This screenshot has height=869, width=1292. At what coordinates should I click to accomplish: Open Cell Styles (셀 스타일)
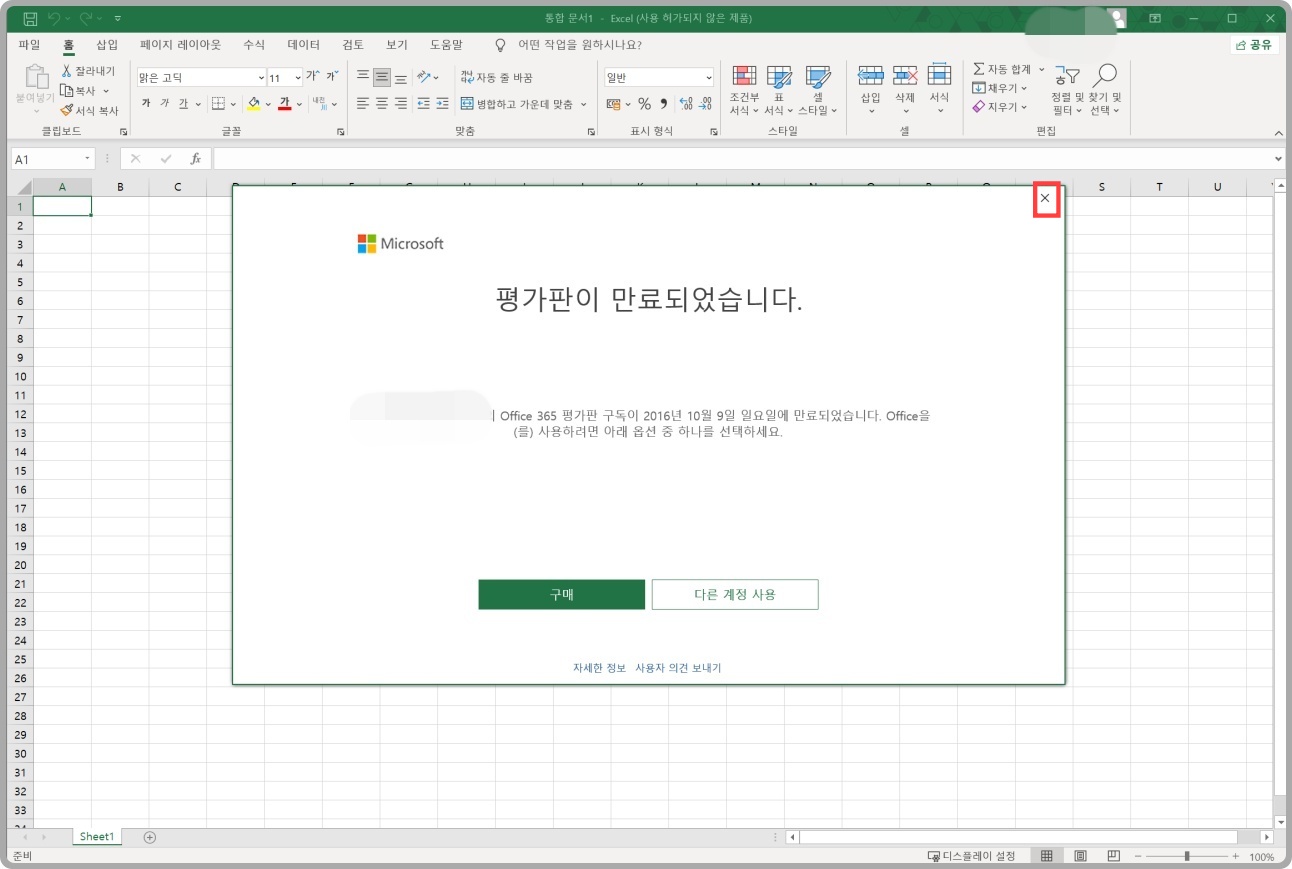818,91
